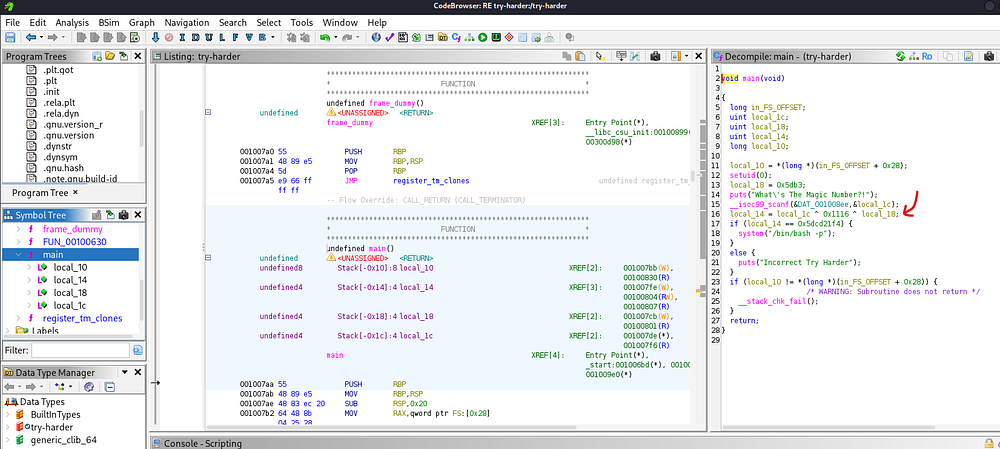Click the green Undo arrow icon
Viewport: 1000px width, 449px height.
pos(327,38)
